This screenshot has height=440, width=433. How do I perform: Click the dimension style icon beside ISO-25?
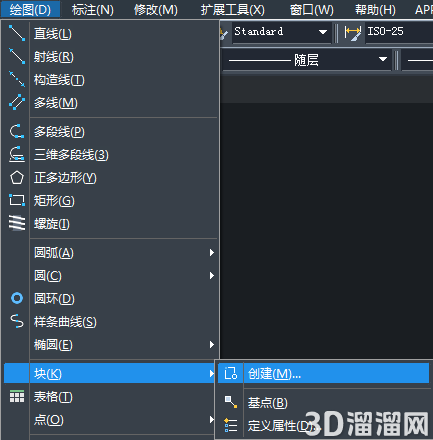353,33
